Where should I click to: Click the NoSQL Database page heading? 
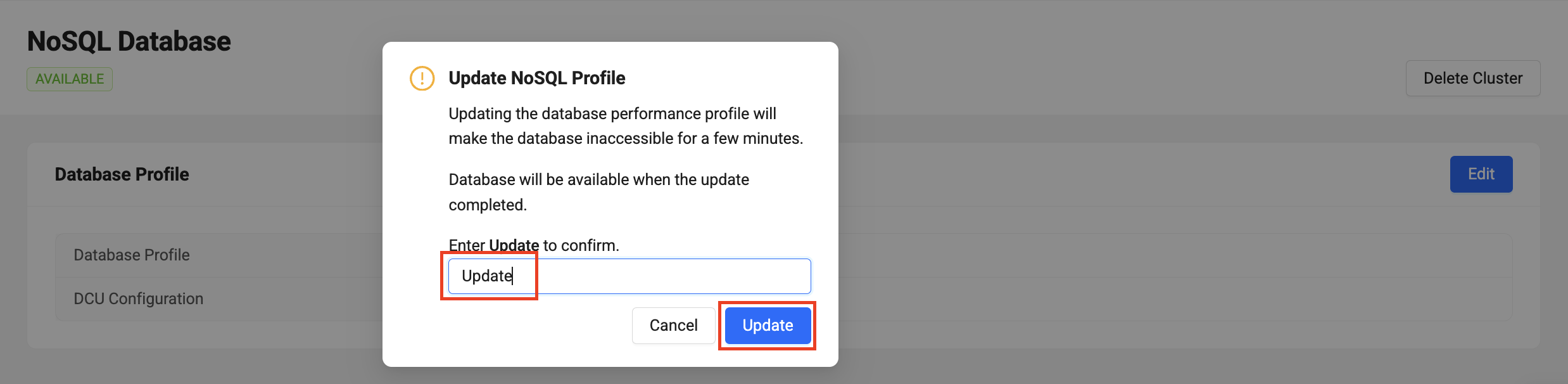(129, 40)
